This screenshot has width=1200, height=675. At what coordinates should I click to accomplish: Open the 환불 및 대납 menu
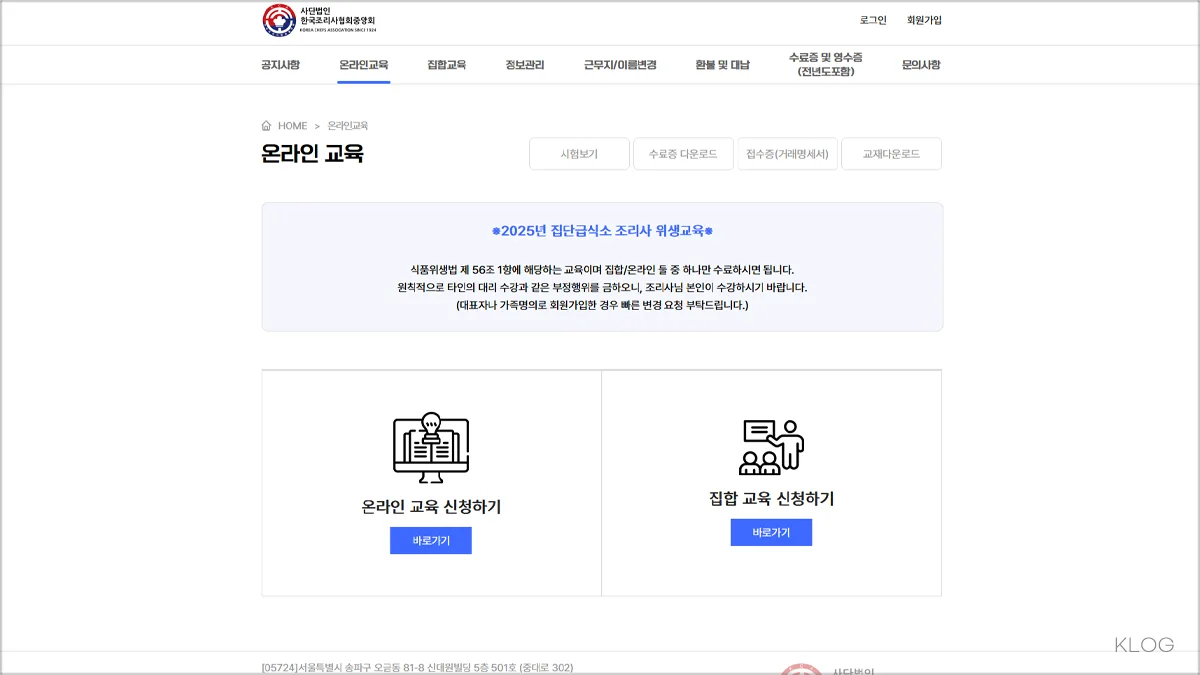pos(720,63)
